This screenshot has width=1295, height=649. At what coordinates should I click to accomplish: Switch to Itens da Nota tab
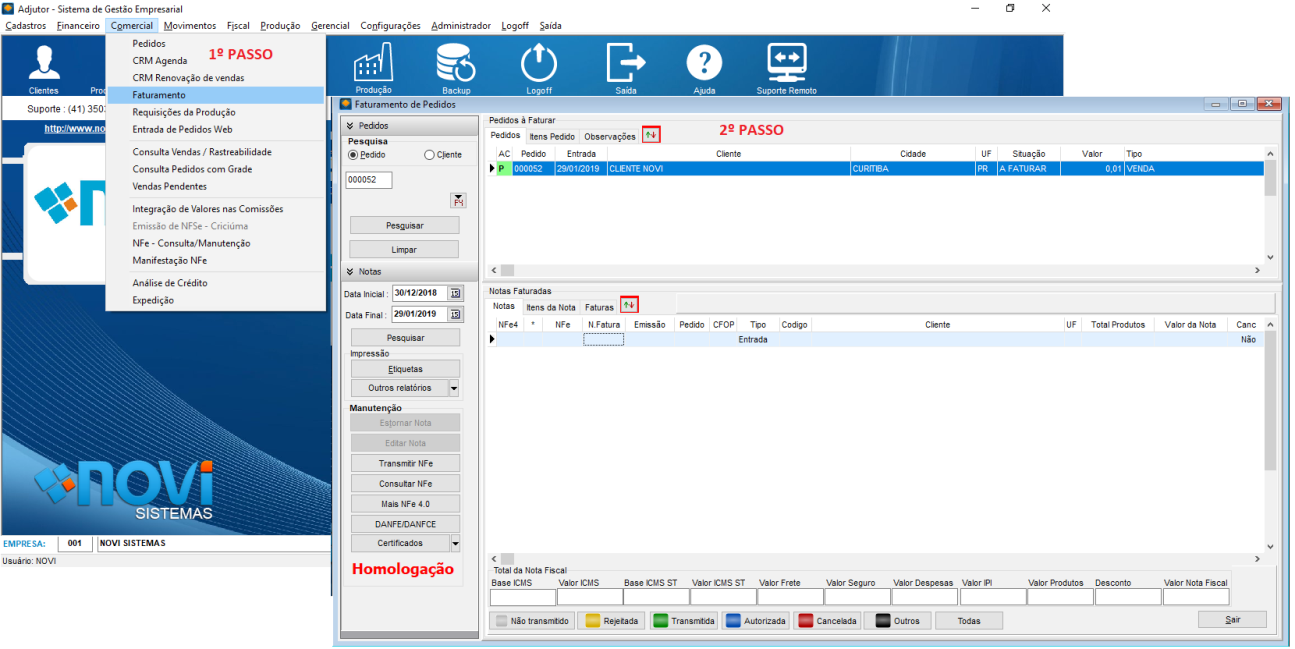click(551, 307)
